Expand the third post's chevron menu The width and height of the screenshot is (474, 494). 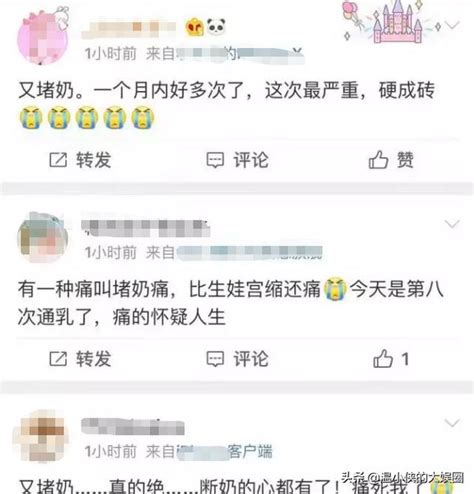coord(452,423)
